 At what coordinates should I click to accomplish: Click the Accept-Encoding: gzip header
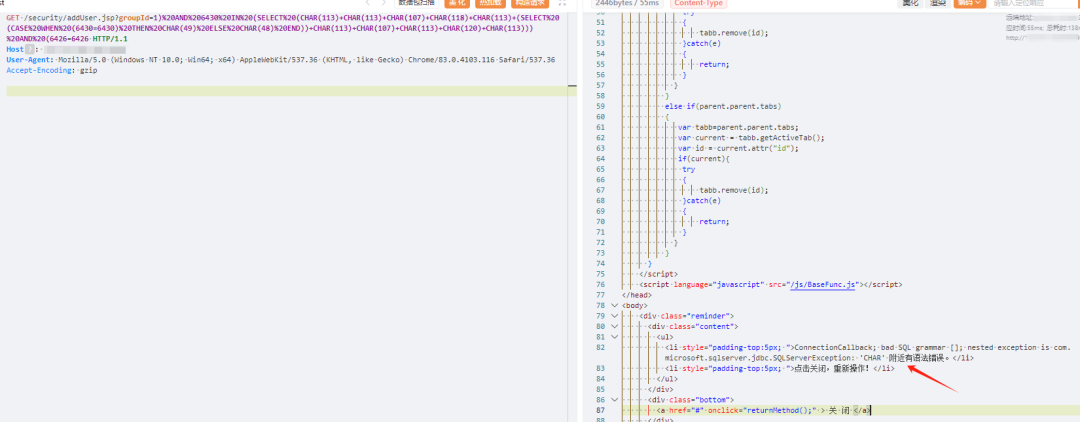pyautogui.click(x=52, y=70)
